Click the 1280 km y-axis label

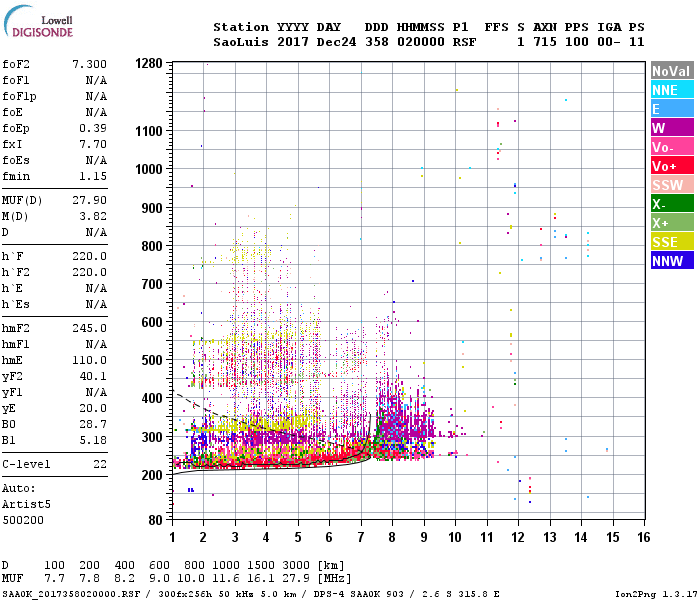click(x=149, y=63)
